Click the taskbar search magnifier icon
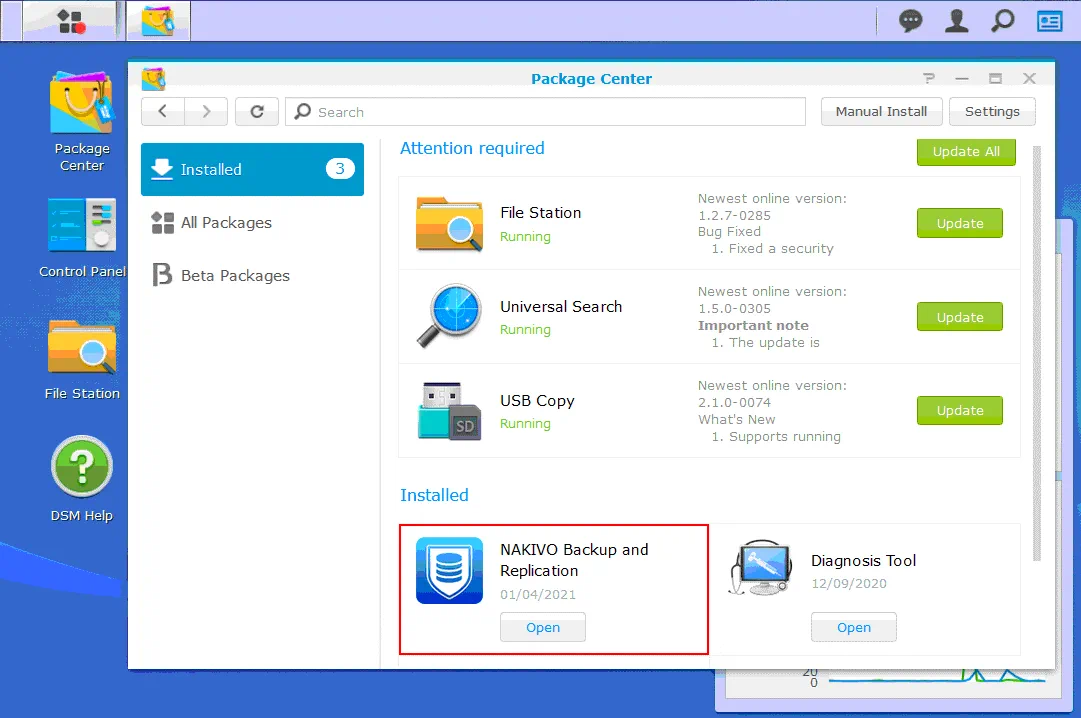The width and height of the screenshot is (1081, 718). click(1002, 21)
